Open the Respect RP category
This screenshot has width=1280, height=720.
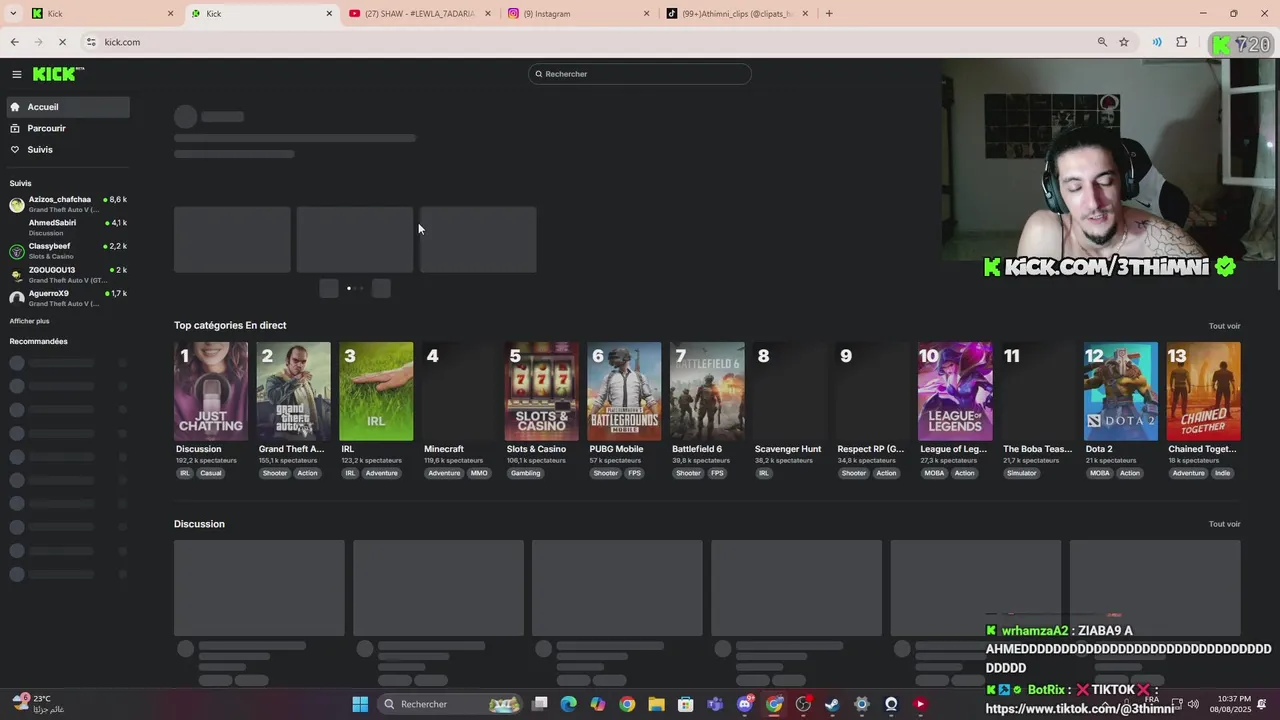[872, 391]
